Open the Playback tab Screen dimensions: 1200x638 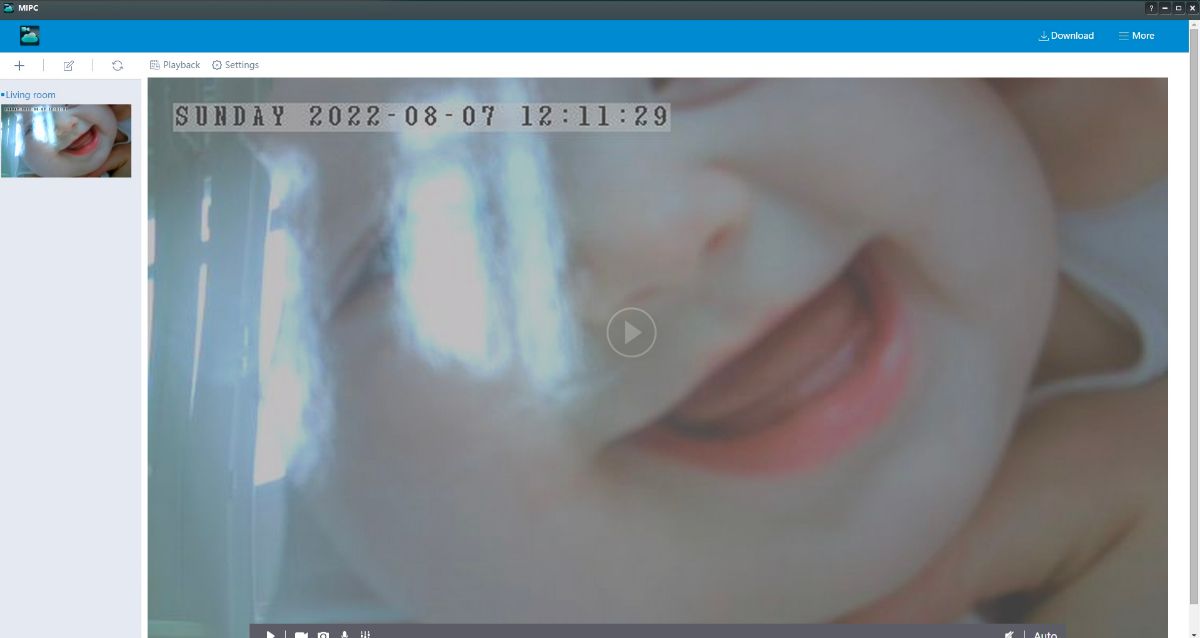[x=175, y=65]
